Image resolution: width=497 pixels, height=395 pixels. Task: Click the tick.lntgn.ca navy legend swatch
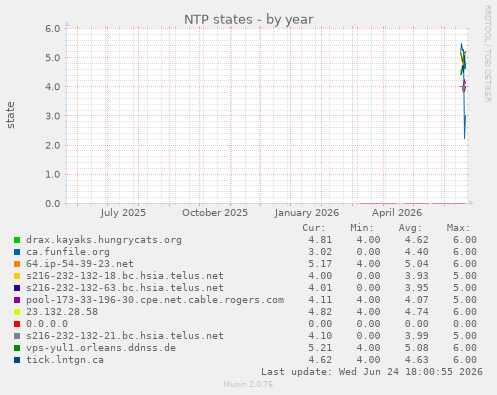pos(17,360)
